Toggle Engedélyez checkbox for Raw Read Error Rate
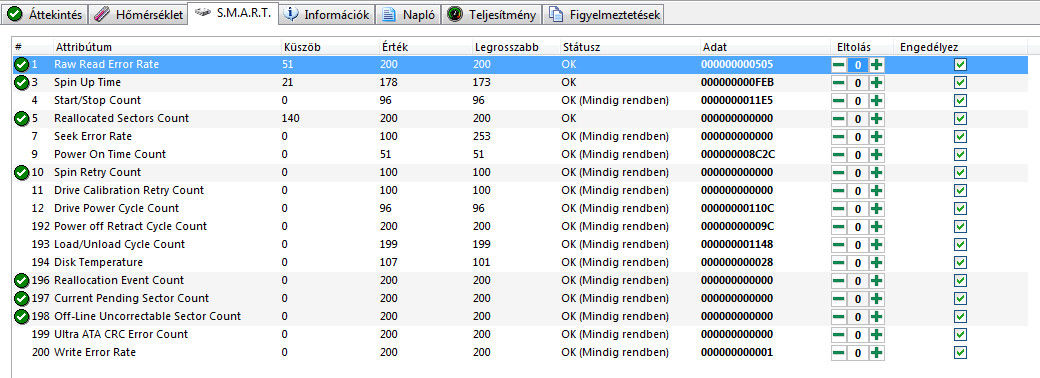The image size is (1040, 378). click(x=960, y=64)
